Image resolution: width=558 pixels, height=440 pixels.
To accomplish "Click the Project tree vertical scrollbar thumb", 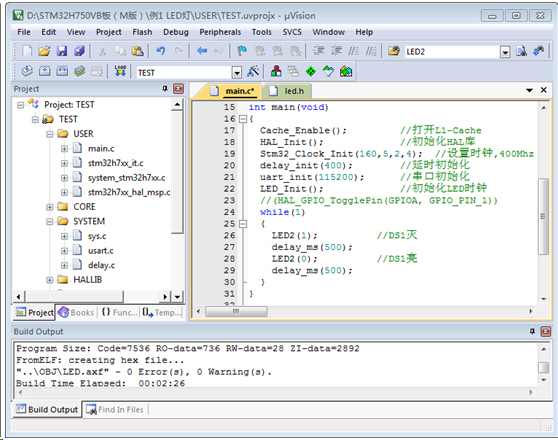I will 177,172.
